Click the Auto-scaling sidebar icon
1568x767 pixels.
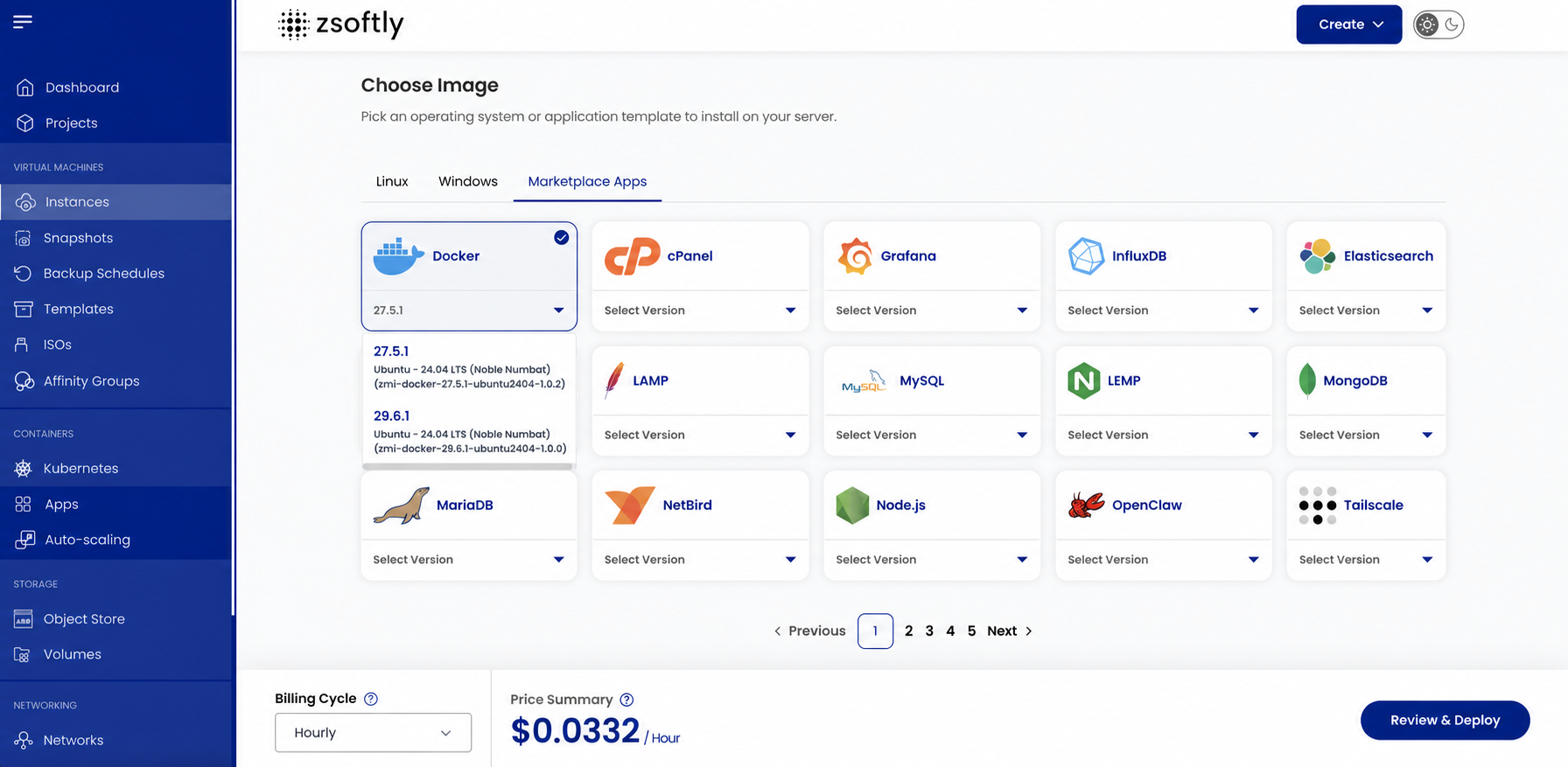pyautogui.click(x=24, y=540)
